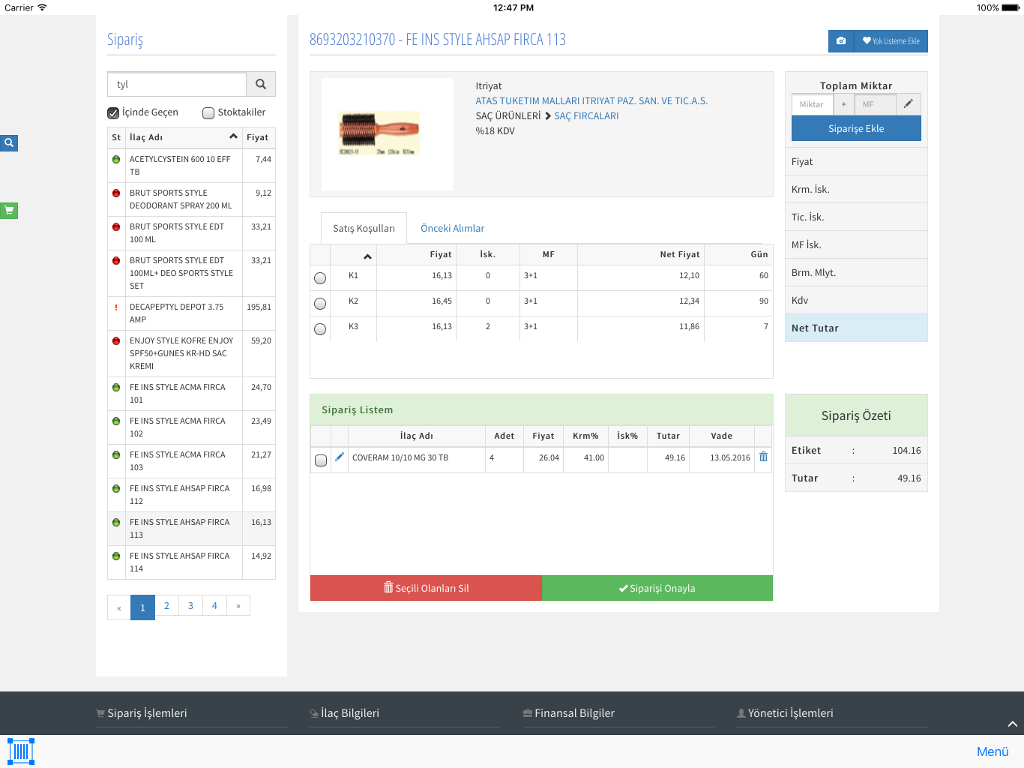Click Siparişi Onayla button
Image resolution: width=1024 pixels, height=768 pixels.
[x=657, y=588]
